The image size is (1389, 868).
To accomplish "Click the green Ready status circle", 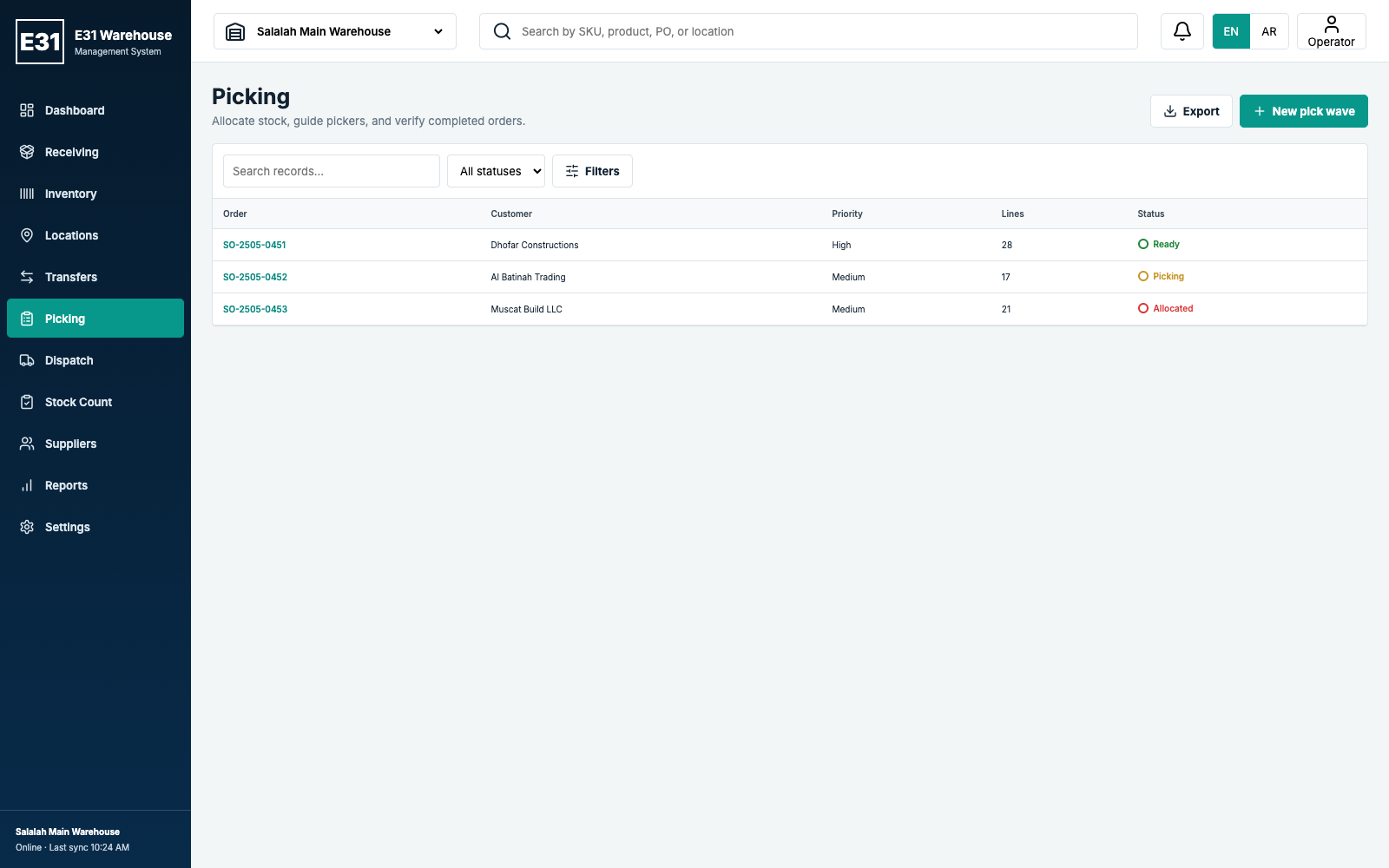I will tap(1143, 244).
